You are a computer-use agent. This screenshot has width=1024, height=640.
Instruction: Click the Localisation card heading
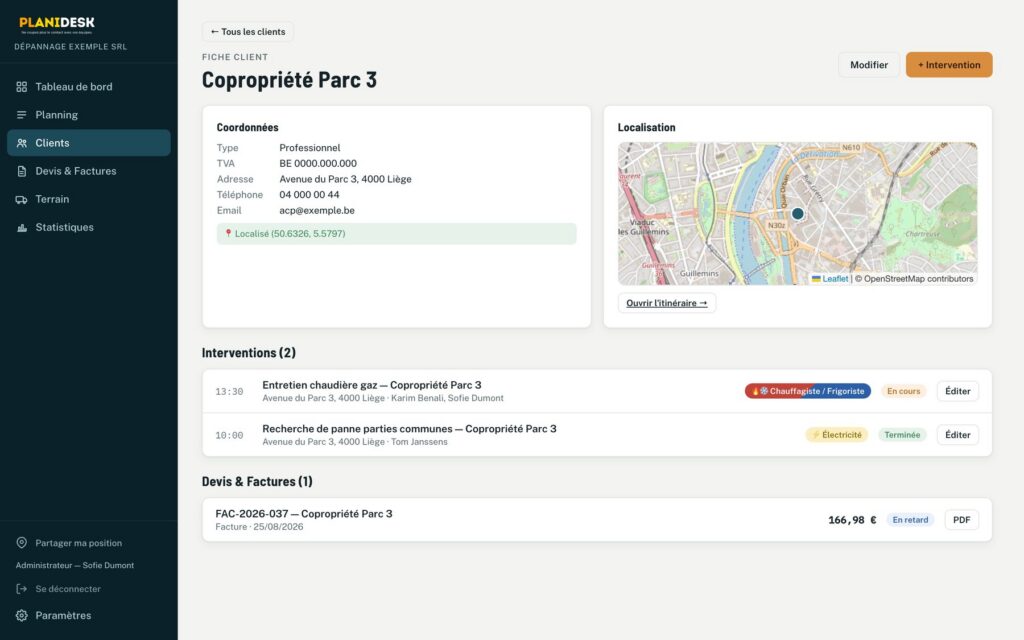pos(647,127)
